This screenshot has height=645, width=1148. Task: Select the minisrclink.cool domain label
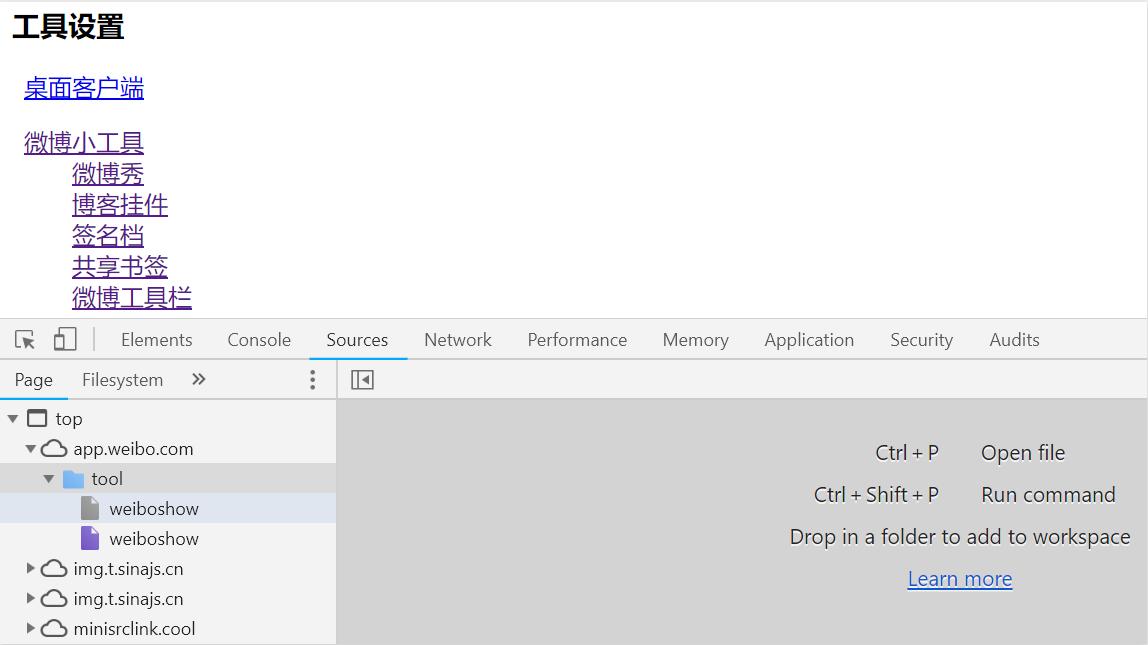click(134, 629)
